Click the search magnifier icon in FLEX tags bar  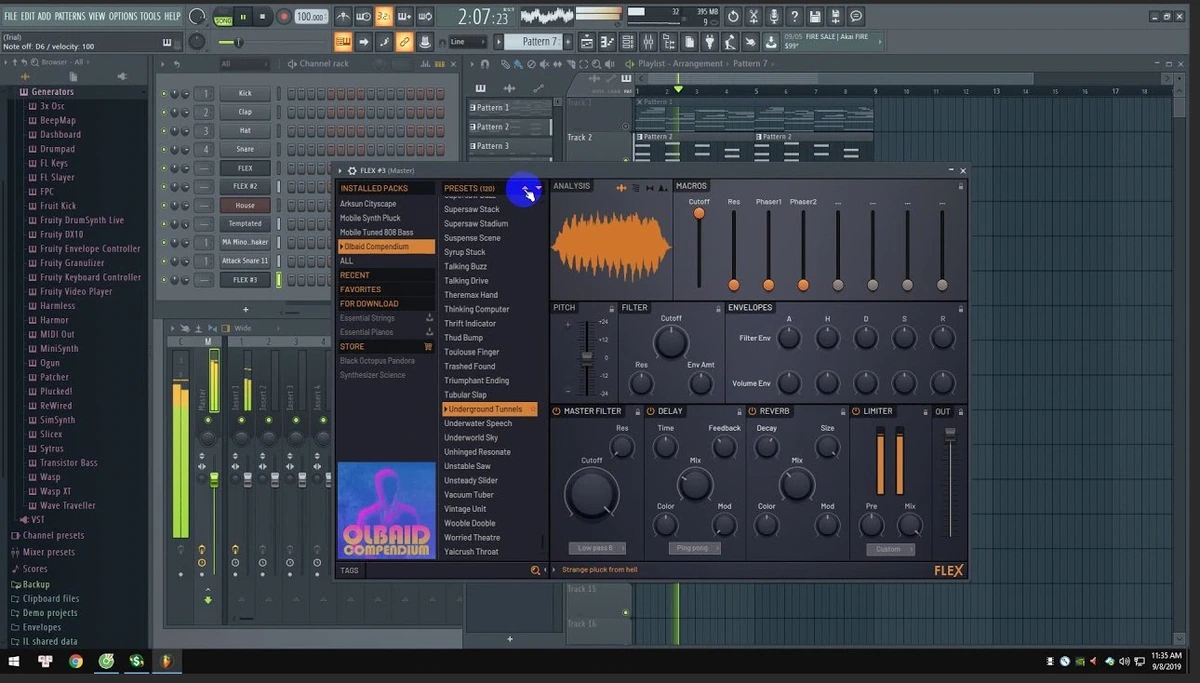pos(535,570)
